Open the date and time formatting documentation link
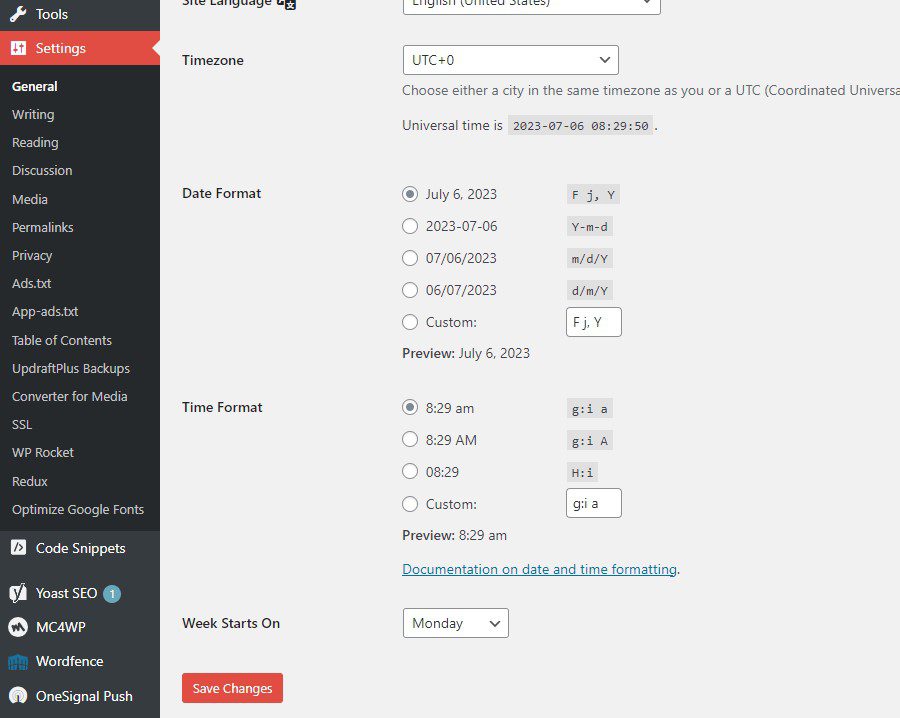The image size is (900, 718). tap(539, 569)
